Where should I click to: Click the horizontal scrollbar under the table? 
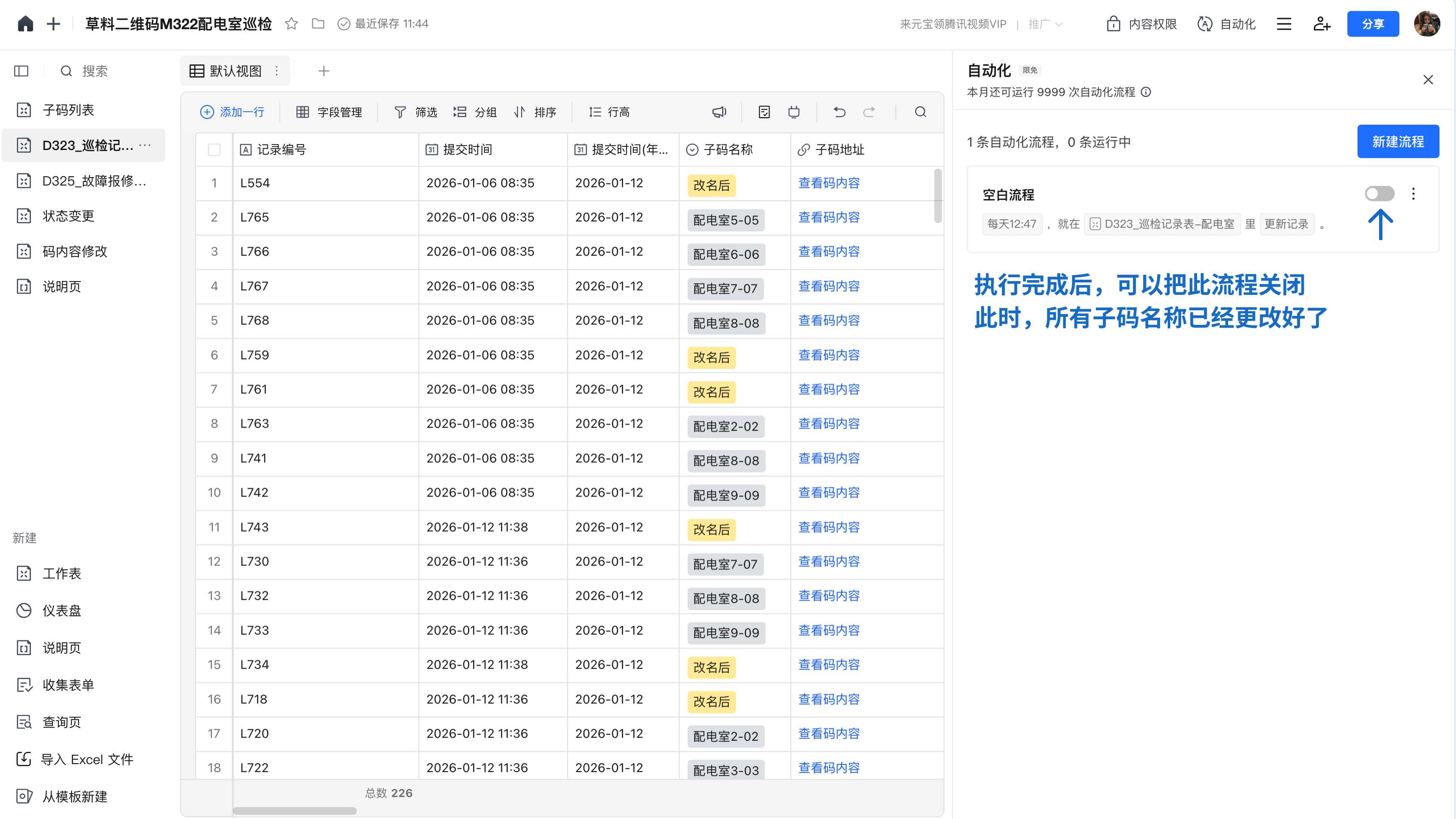(x=295, y=811)
